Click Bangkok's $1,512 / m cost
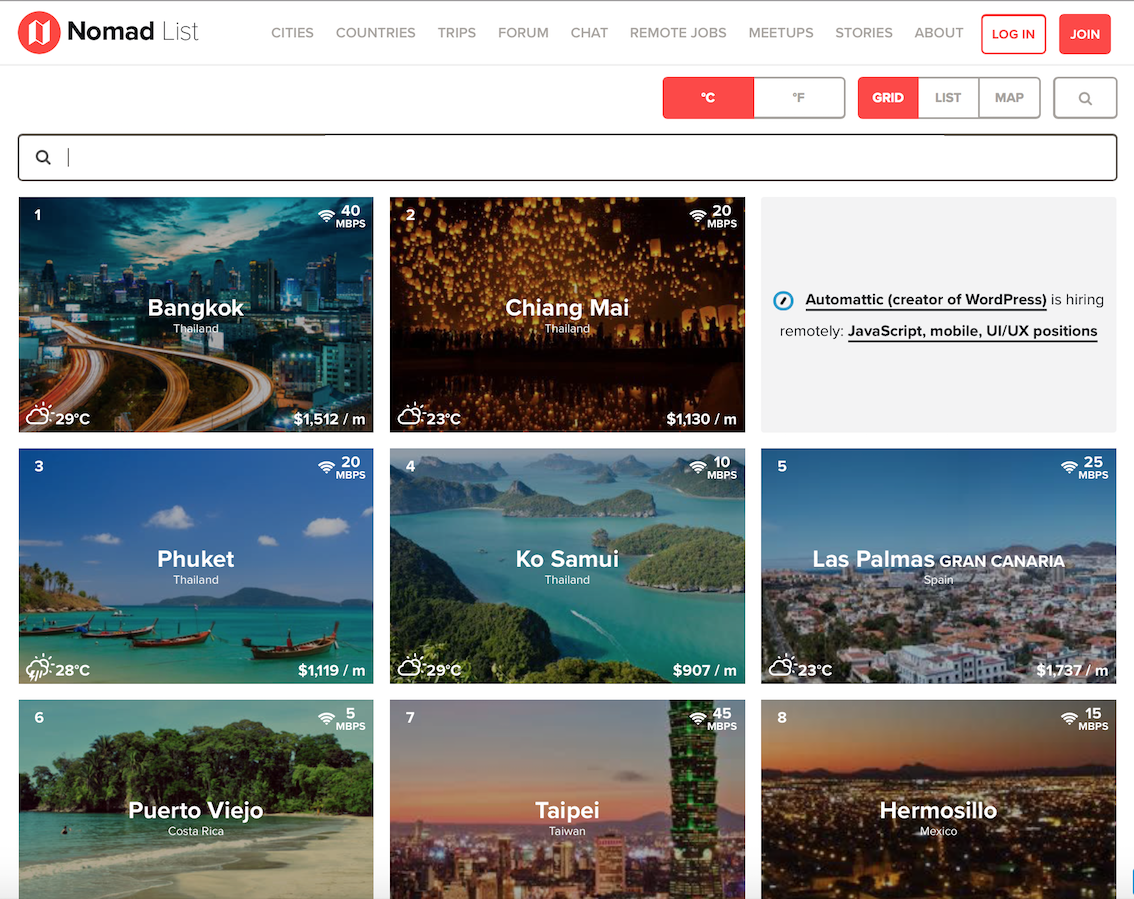The image size is (1134, 899). (x=329, y=419)
